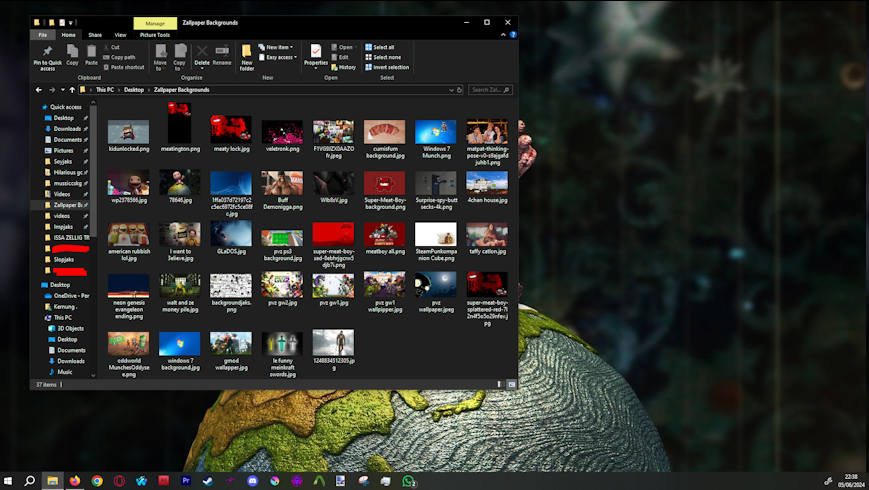869x490 pixels.
Task: Click the Paste icon in Clipboard group
Action: click(92, 52)
